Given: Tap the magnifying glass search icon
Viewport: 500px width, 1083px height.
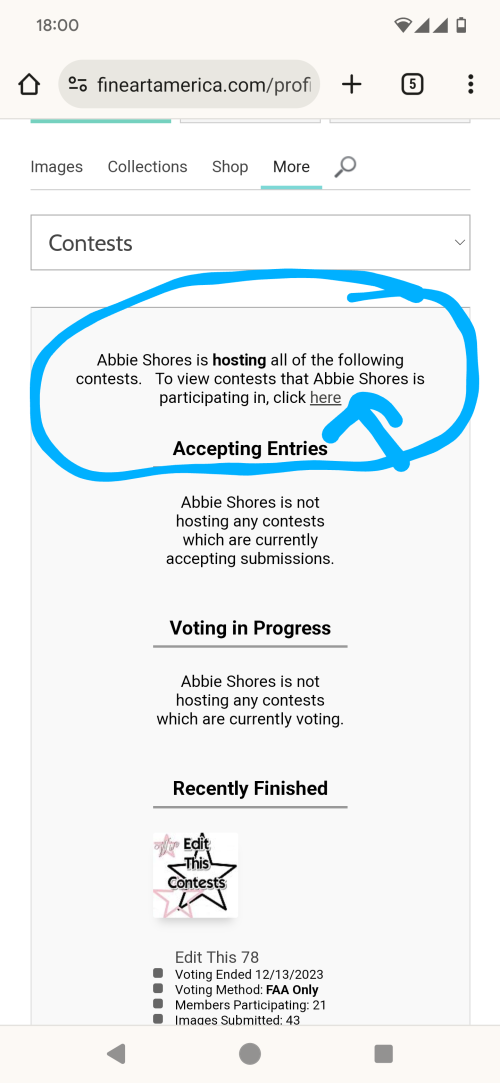Looking at the screenshot, I should (x=345, y=166).
